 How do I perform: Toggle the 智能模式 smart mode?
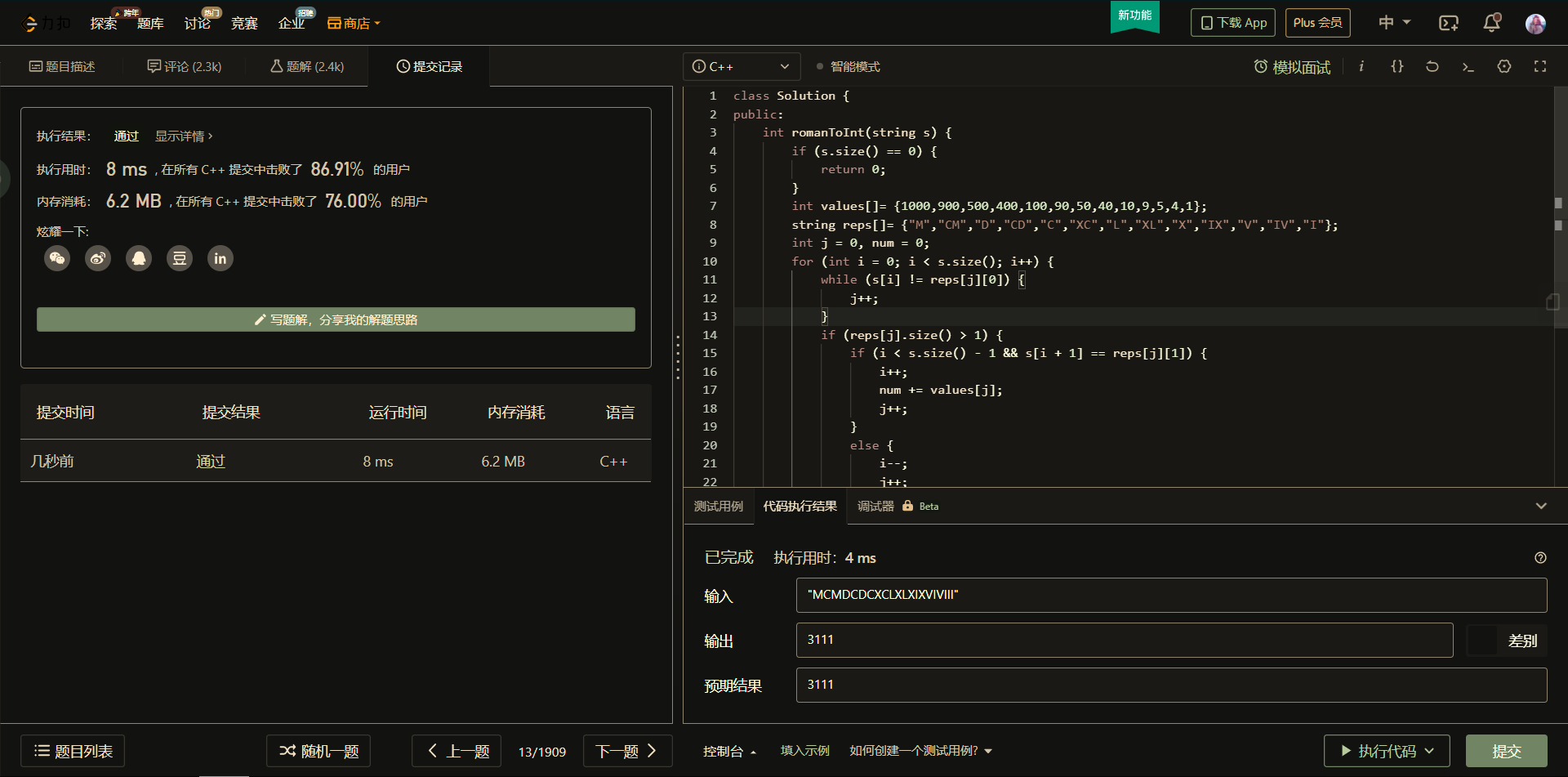[x=849, y=67]
